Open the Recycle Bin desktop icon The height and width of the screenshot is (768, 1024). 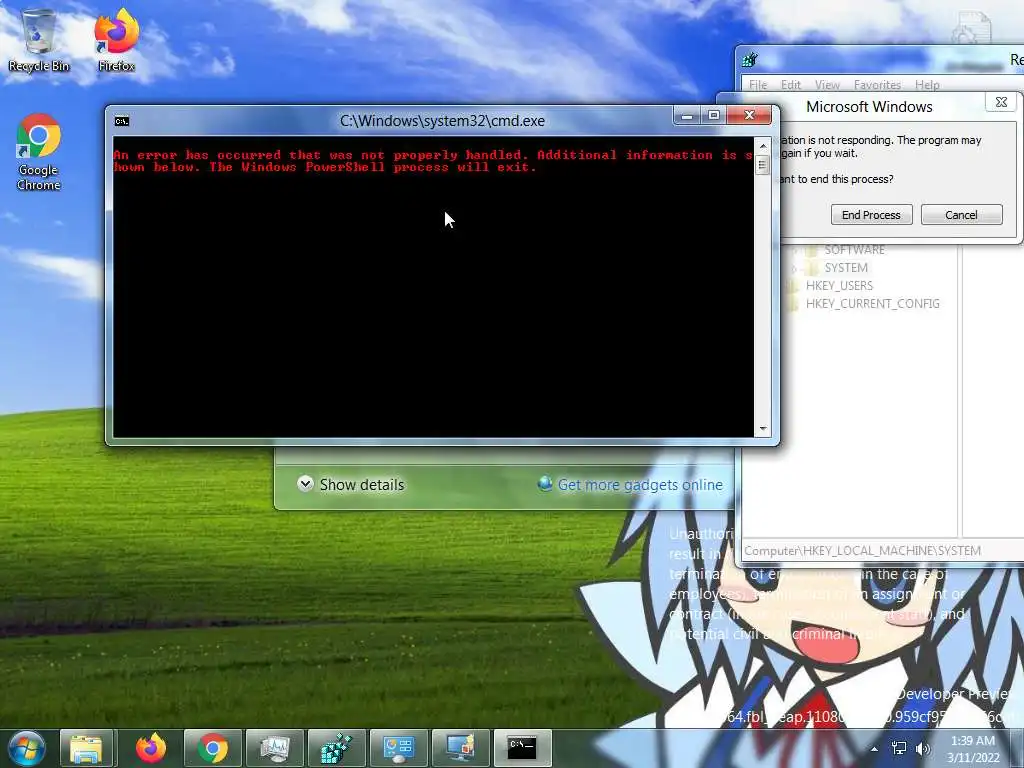point(39,40)
